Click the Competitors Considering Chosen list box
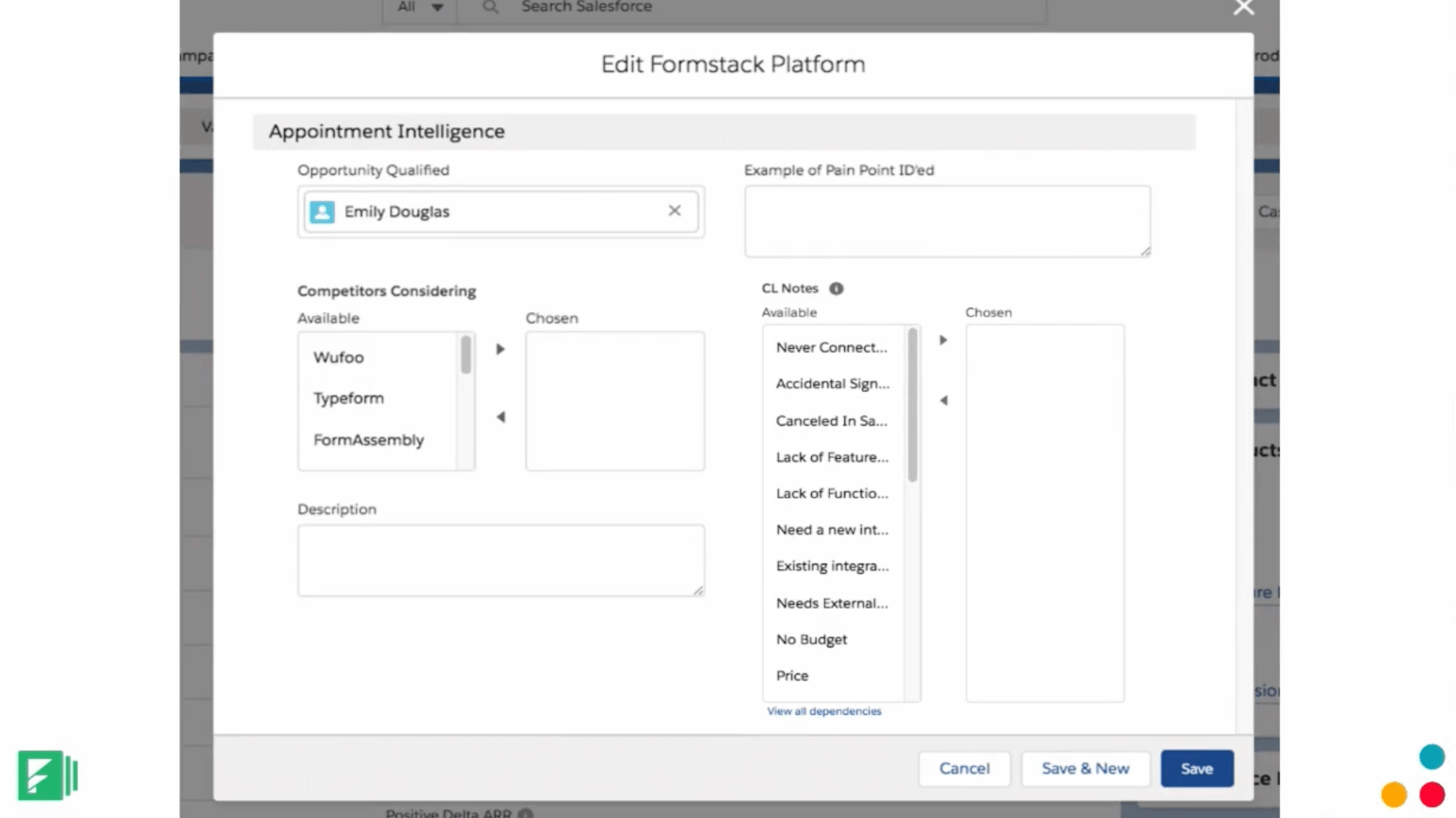Viewport: 1456px width, 818px height. (615, 401)
